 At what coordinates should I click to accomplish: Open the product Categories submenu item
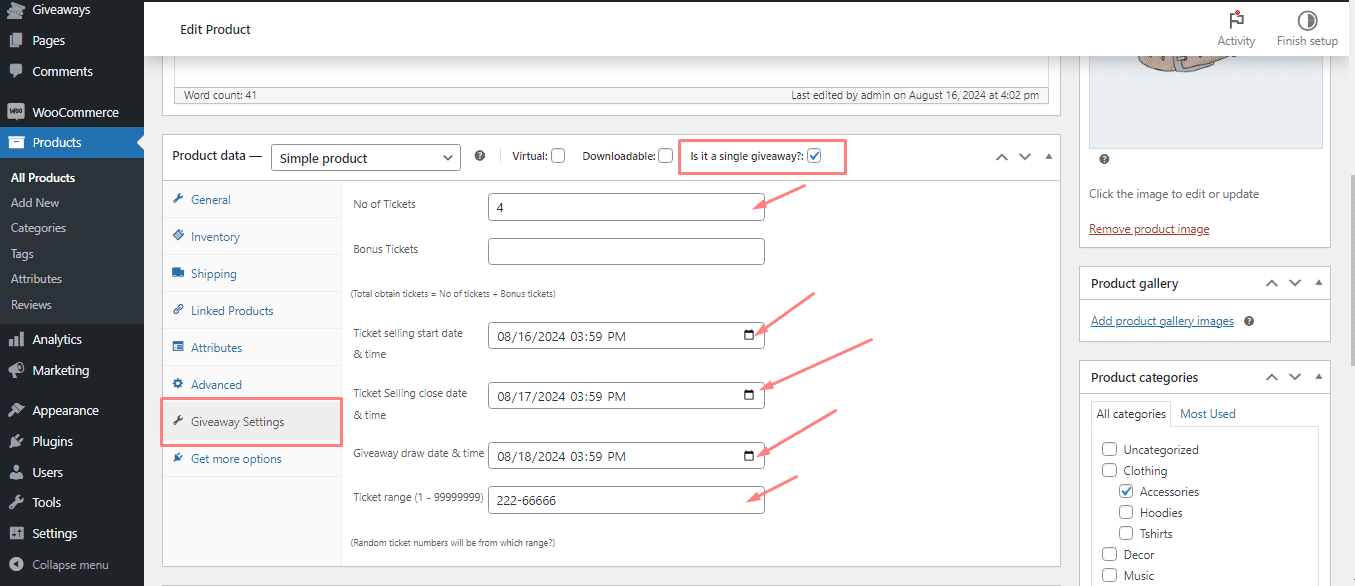pos(38,228)
